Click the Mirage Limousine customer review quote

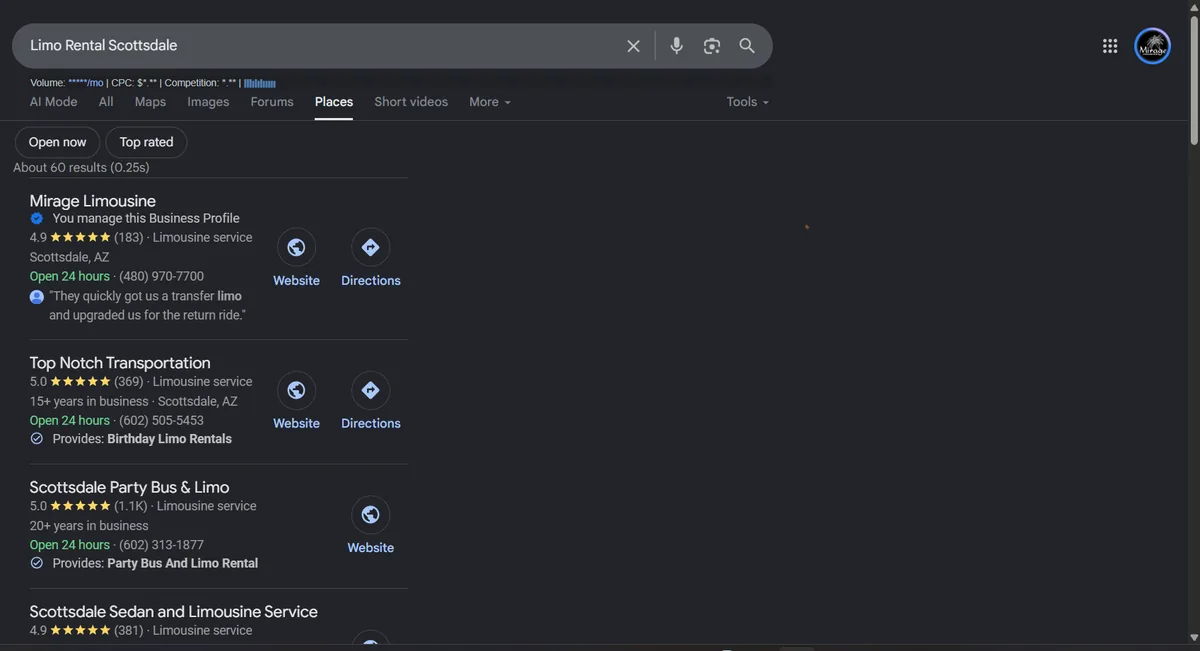coord(147,306)
